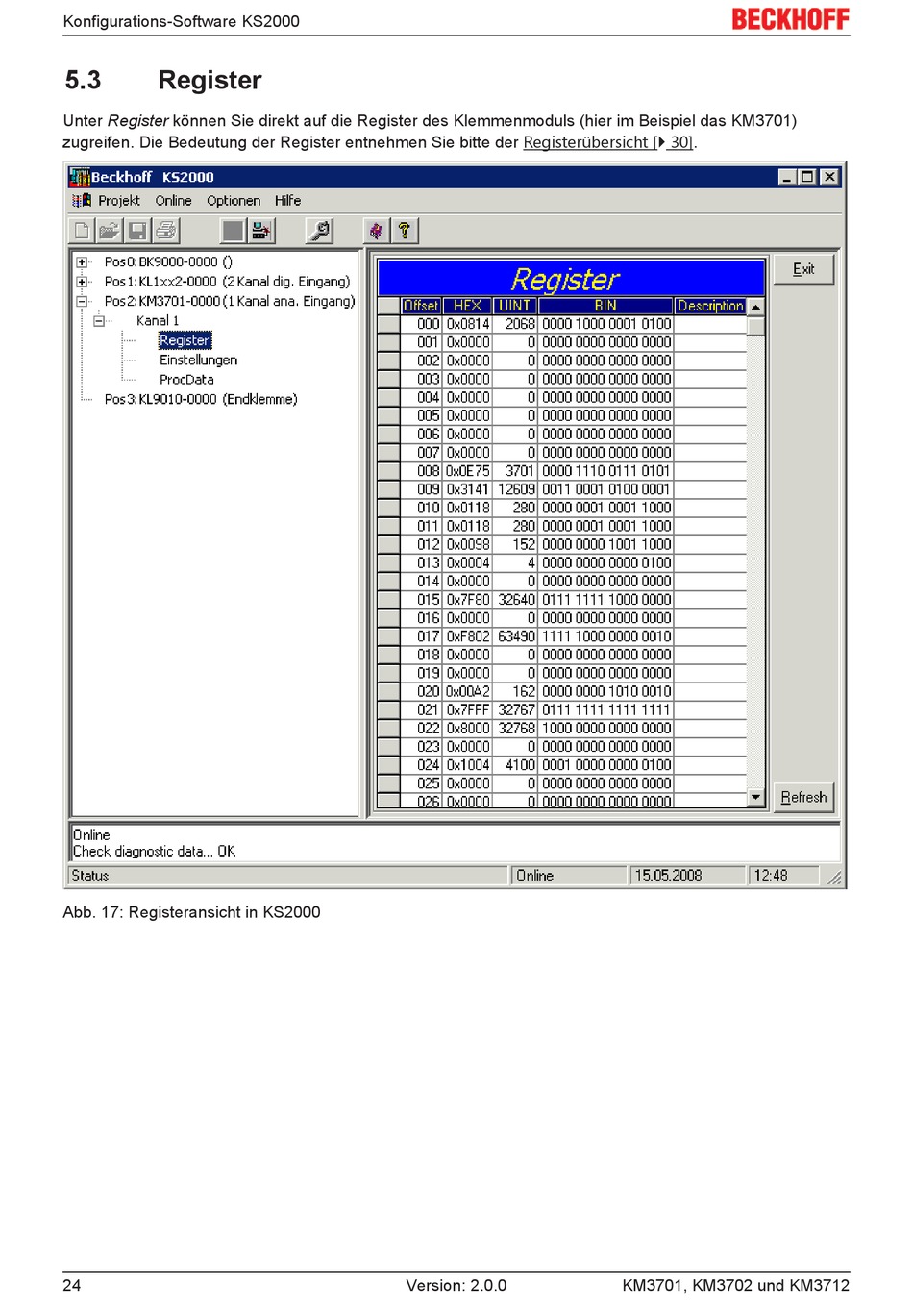Click offset cell 010
This screenshot has height=1316, width=913.
(x=421, y=508)
